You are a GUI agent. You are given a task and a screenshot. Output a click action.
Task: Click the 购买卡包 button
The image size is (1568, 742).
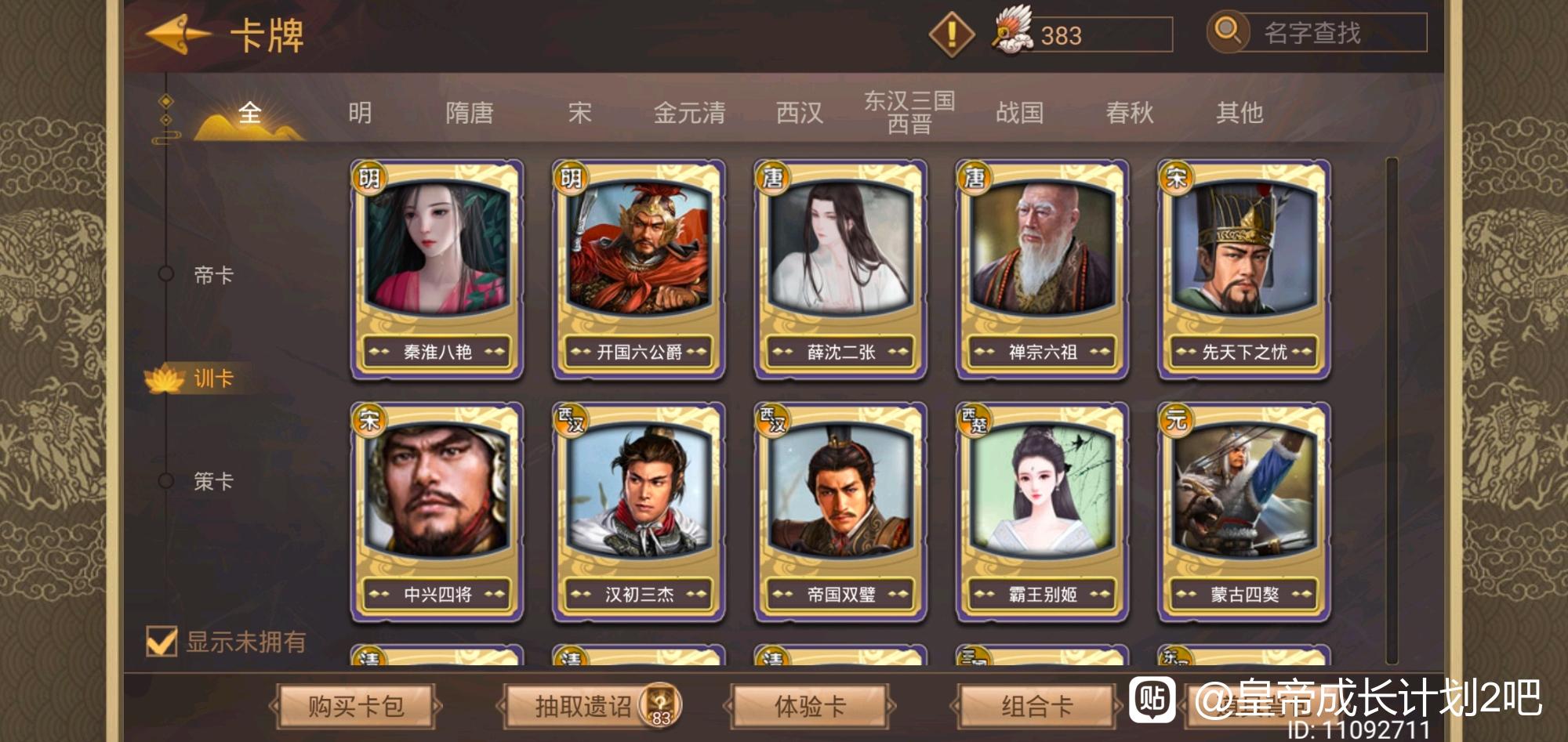(356, 707)
